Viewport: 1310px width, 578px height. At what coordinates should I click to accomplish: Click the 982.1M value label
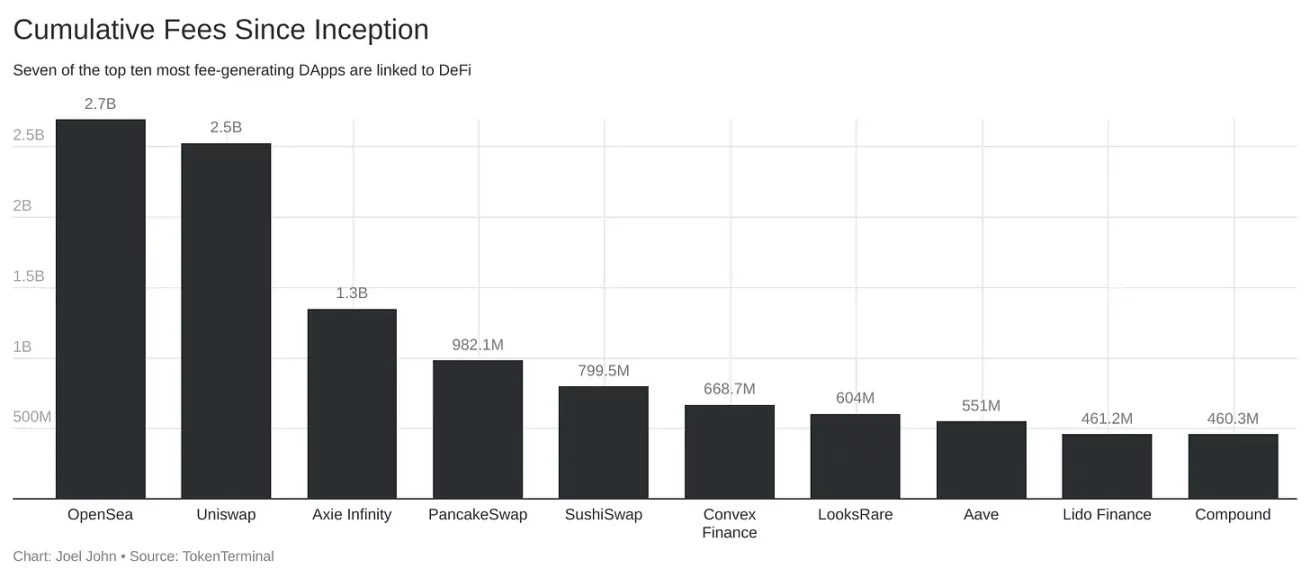point(478,345)
